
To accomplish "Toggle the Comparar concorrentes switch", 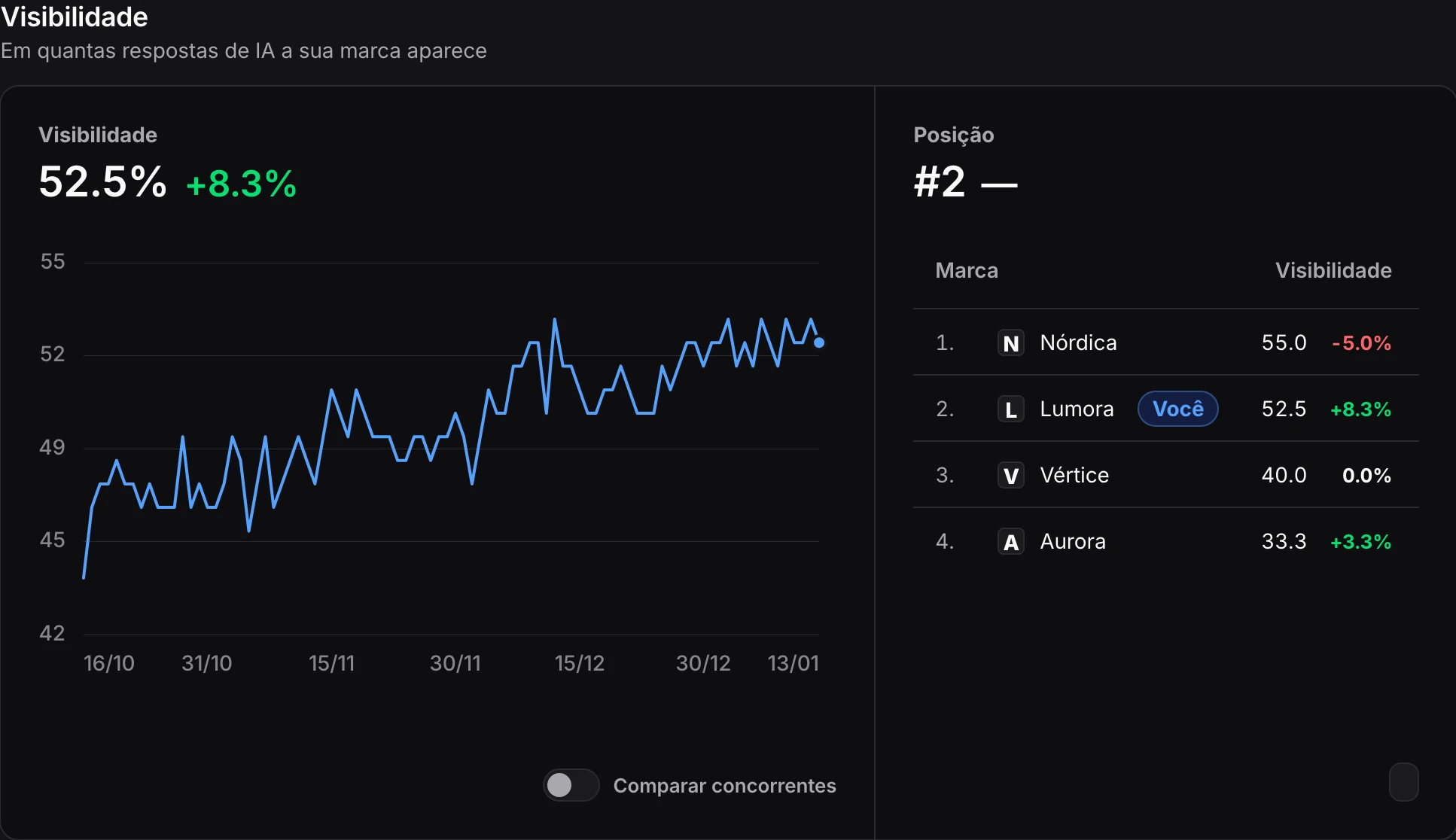I will click(571, 785).
